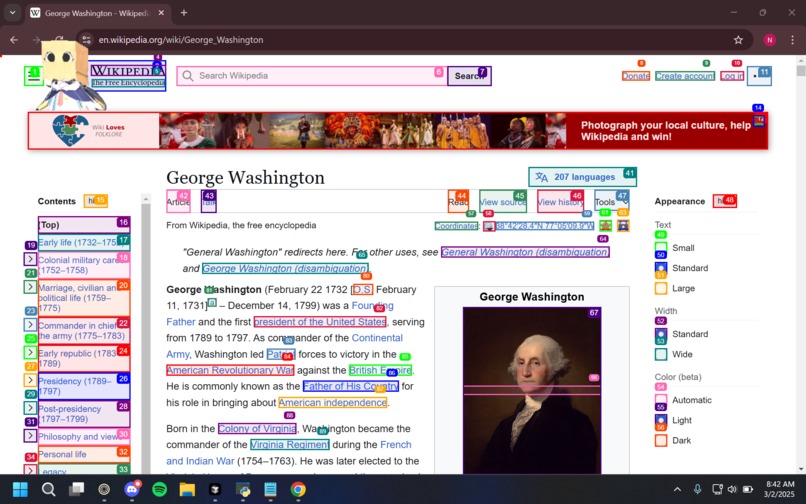The width and height of the screenshot is (806, 504).
Task: Open the Virginia Regiment link
Action: click(289, 444)
